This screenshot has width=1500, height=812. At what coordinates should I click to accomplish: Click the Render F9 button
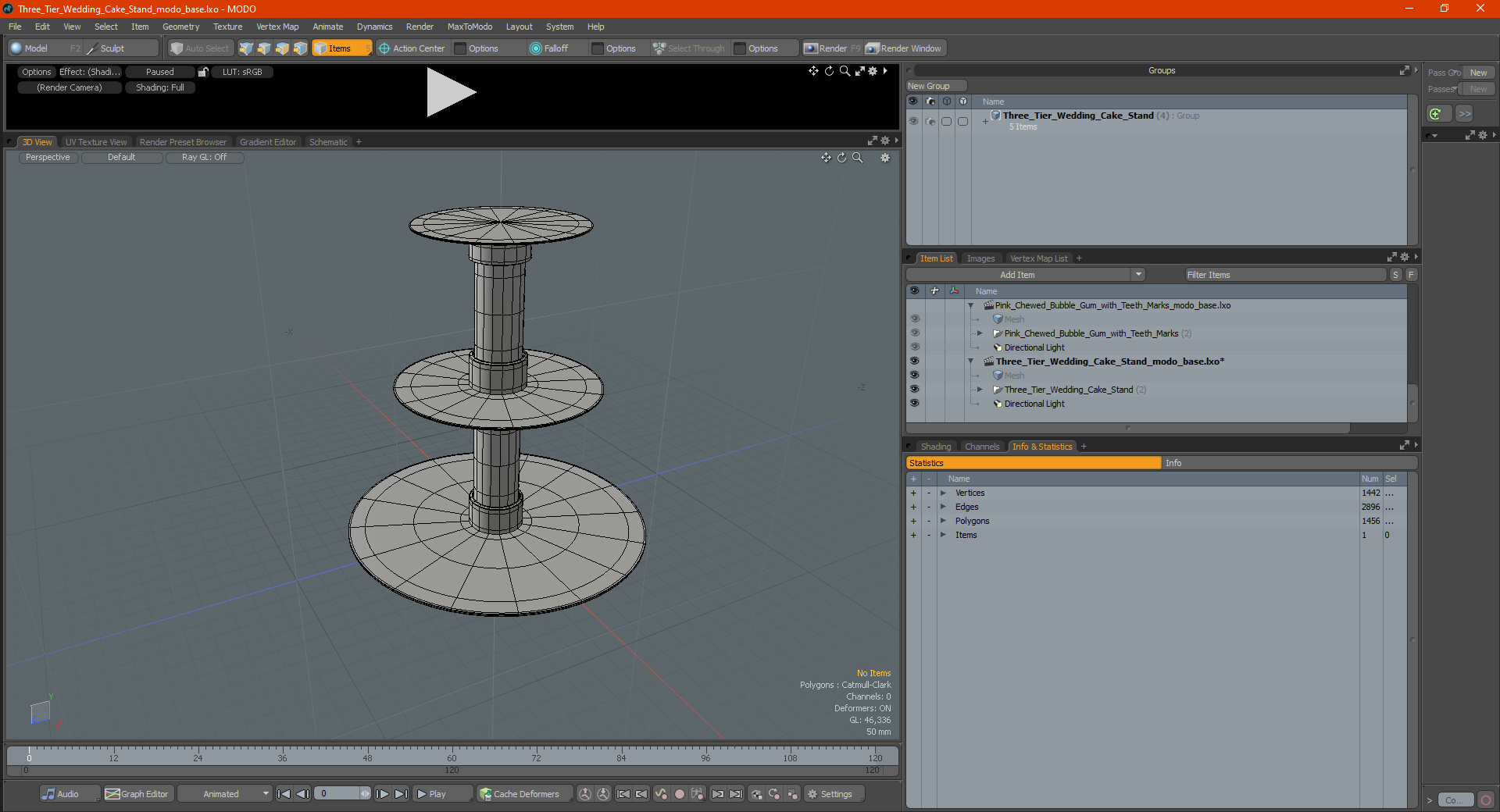[832, 48]
